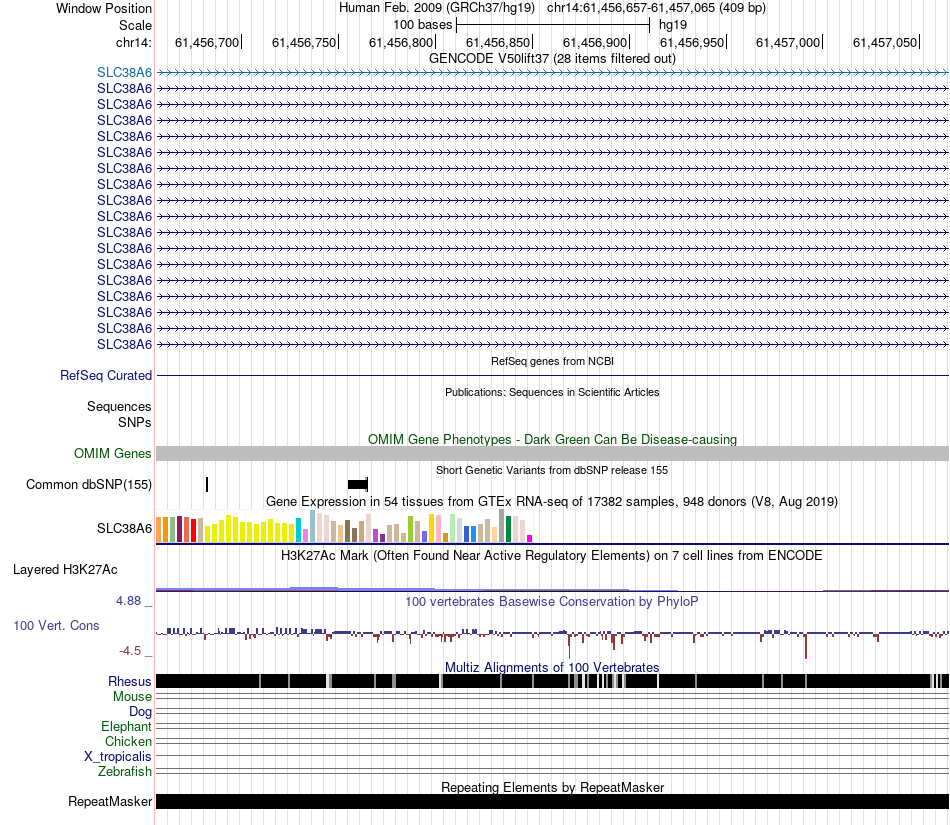Click the position range 'chr14:61,456,657-61,457,065 (409 bp)'

tap(656, 8)
